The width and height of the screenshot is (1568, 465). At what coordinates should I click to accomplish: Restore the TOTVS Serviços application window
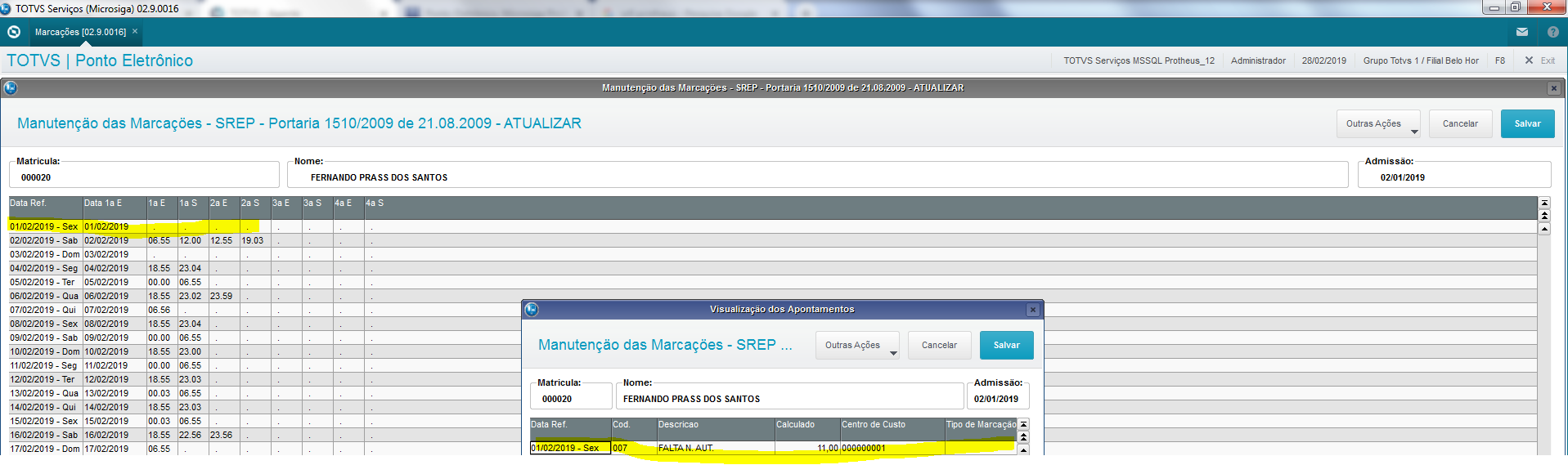coord(1516,7)
